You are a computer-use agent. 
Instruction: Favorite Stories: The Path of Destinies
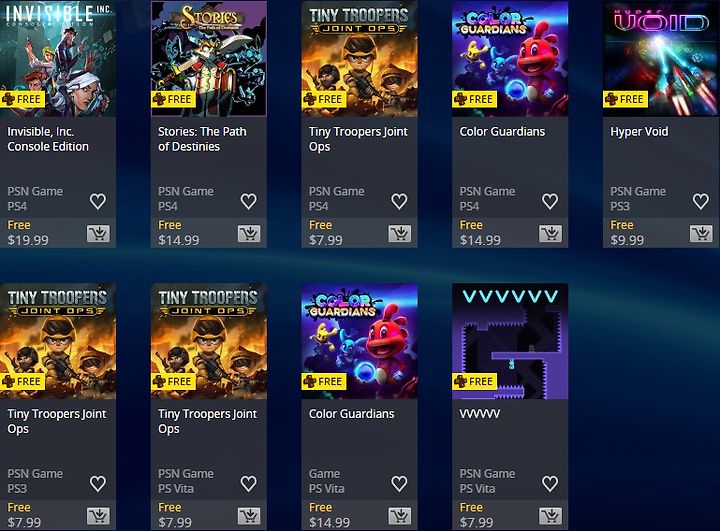(x=248, y=201)
